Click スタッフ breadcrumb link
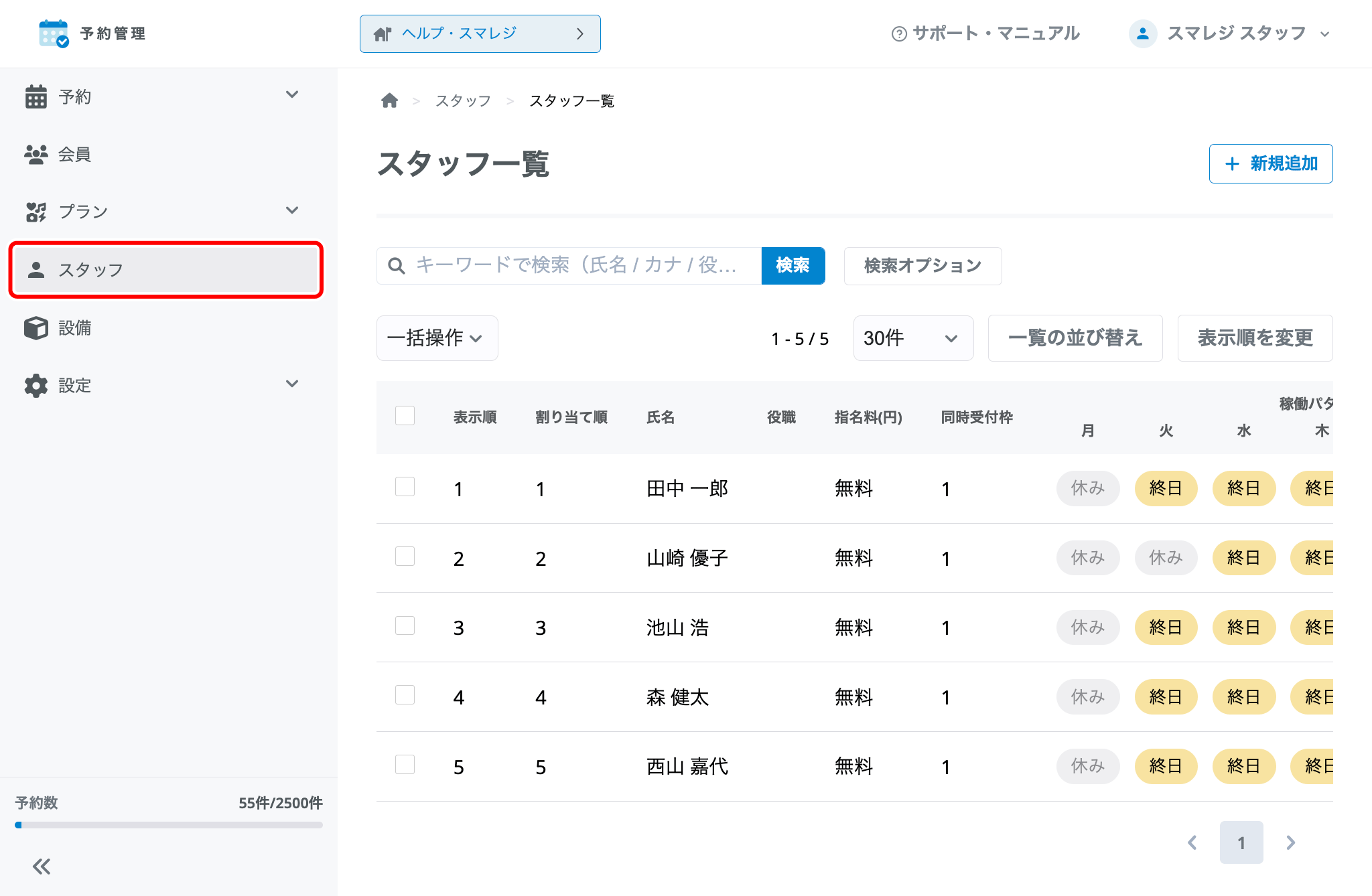The height and width of the screenshot is (896, 1372). (x=463, y=101)
